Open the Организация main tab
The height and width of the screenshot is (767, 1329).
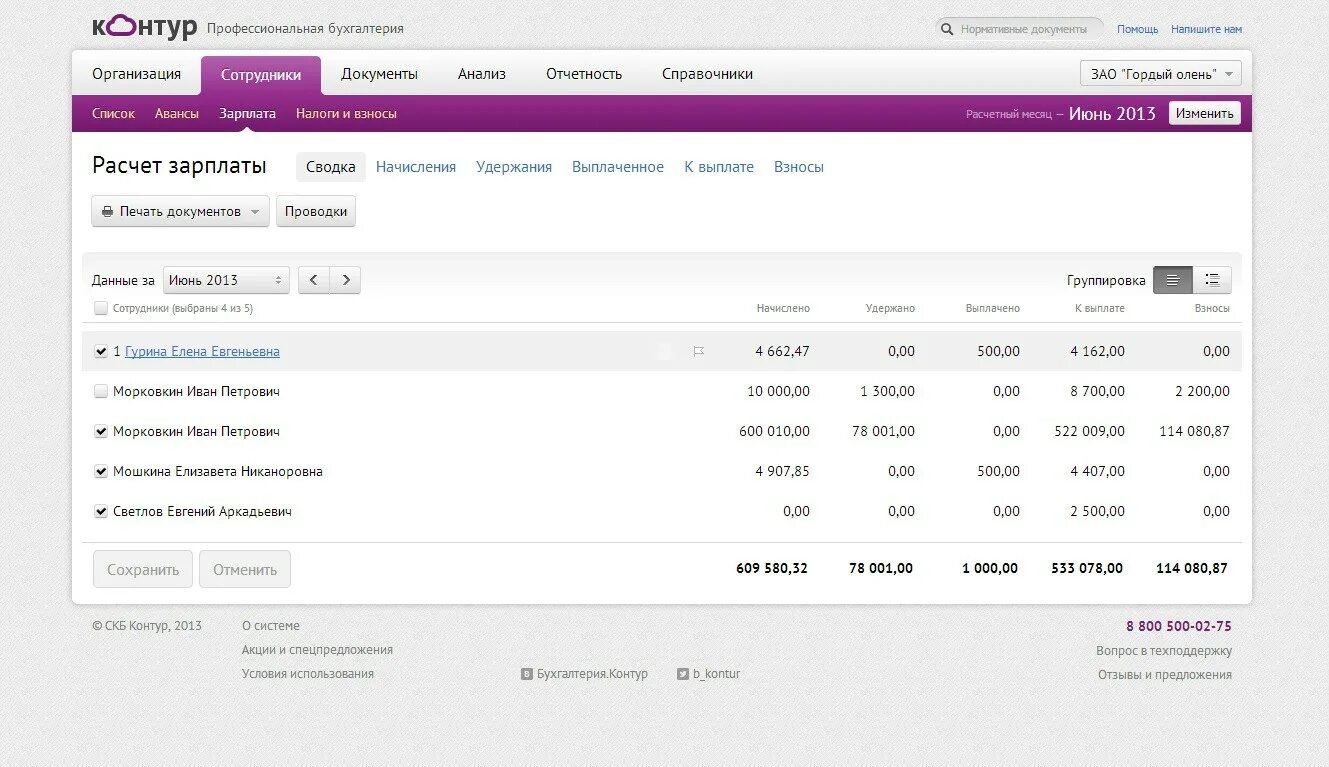click(137, 74)
